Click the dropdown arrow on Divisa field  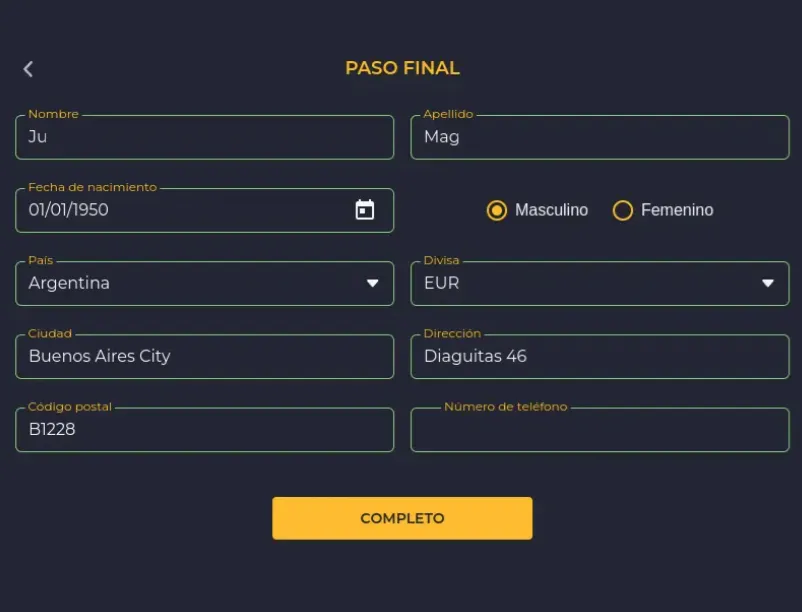point(769,283)
